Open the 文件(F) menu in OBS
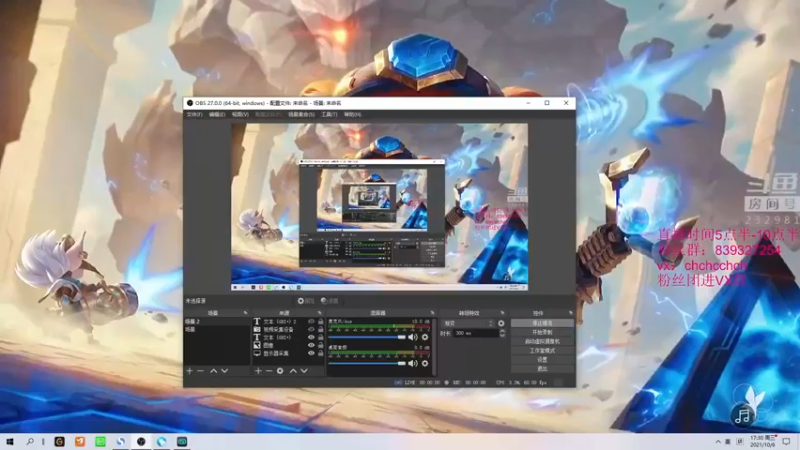800x450 pixels. [x=194, y=115]
